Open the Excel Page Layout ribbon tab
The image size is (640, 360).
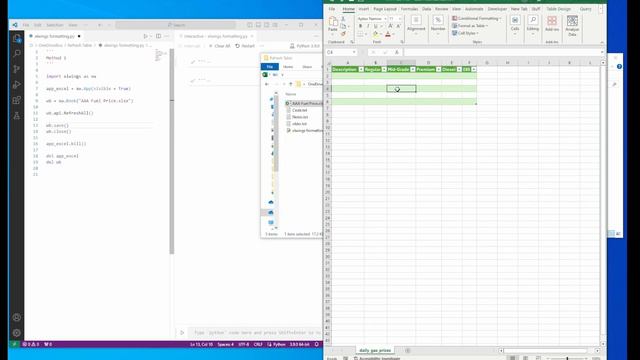384,9
